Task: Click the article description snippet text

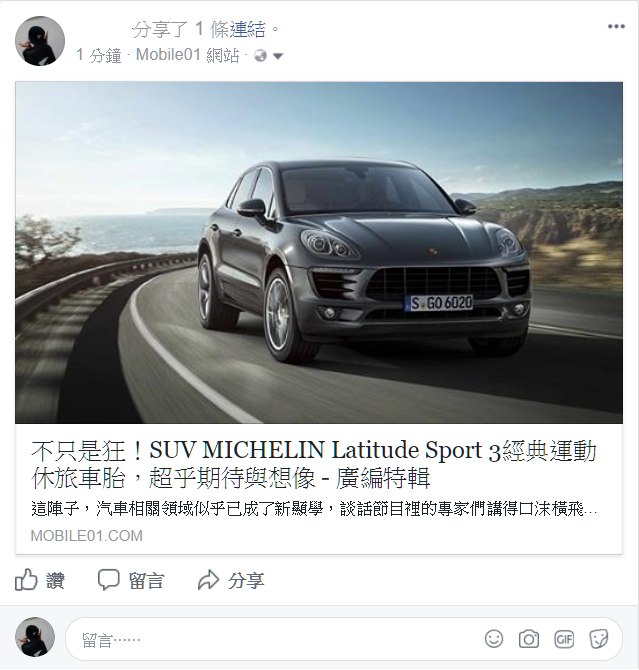Action: pyautogui.click(x=314, y=509)
